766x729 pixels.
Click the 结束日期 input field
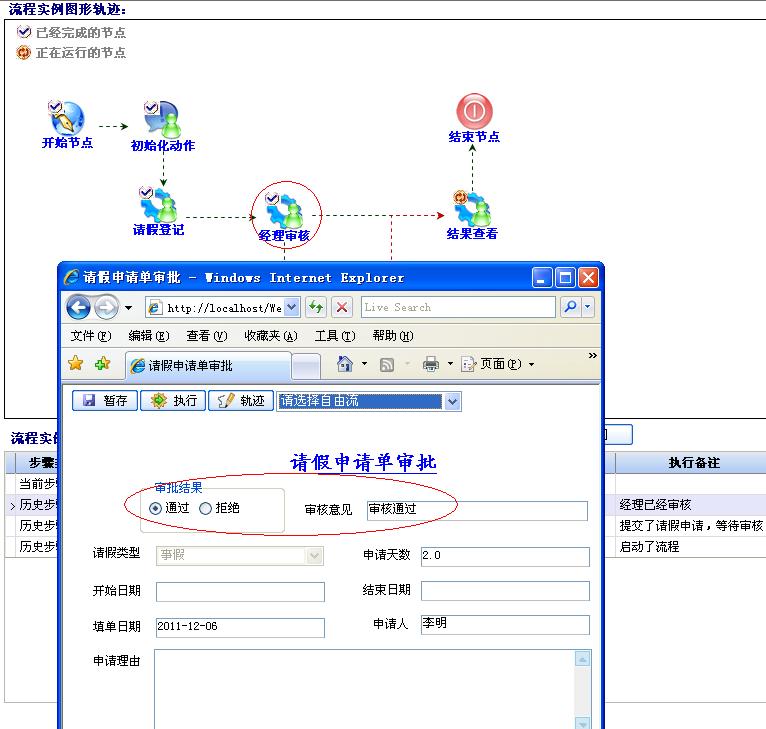(x=505, y=591)
